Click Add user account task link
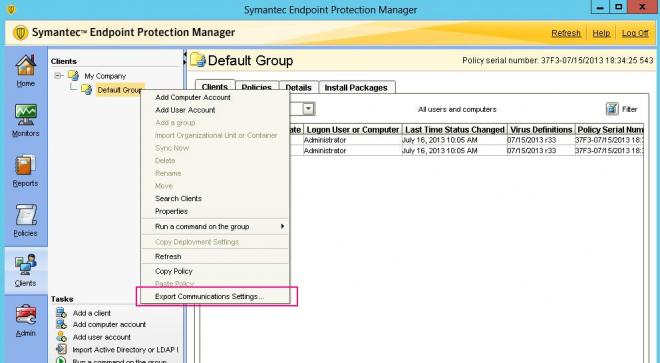Image resolution: width=660 pixels, height=363 pixels. tap(101, 337)
